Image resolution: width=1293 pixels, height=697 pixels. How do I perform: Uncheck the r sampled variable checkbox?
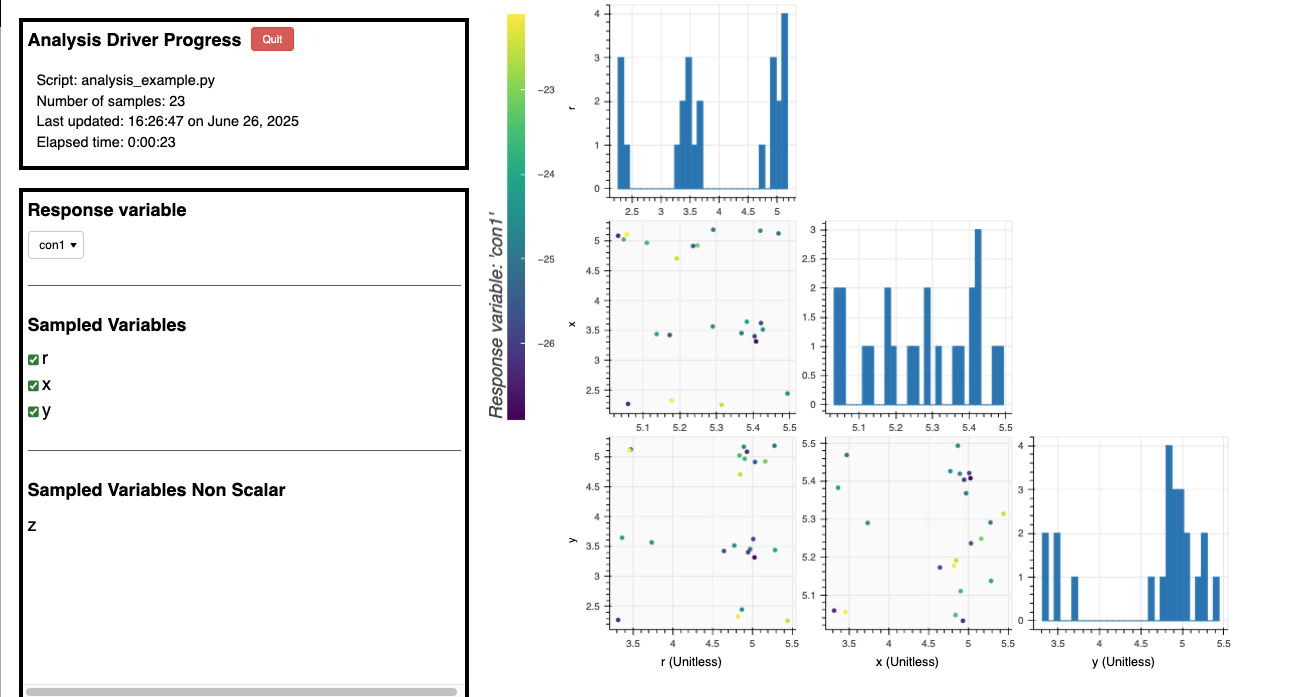click(x=34, y=359)
